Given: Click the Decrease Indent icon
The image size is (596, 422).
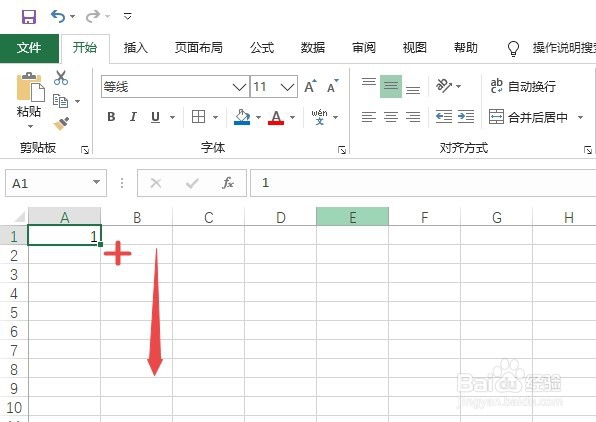Looking at the screenshot, I should (444, 117).
